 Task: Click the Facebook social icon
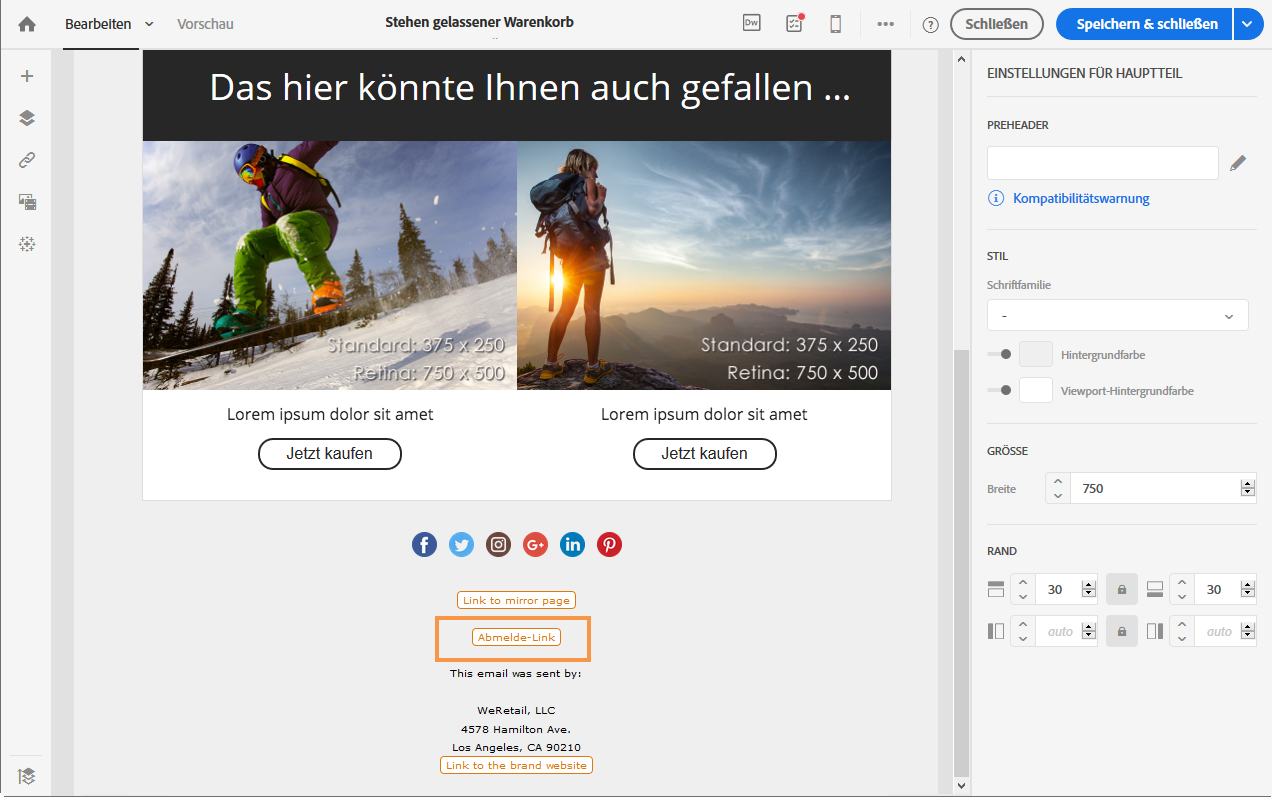click(x=424, y=544)
